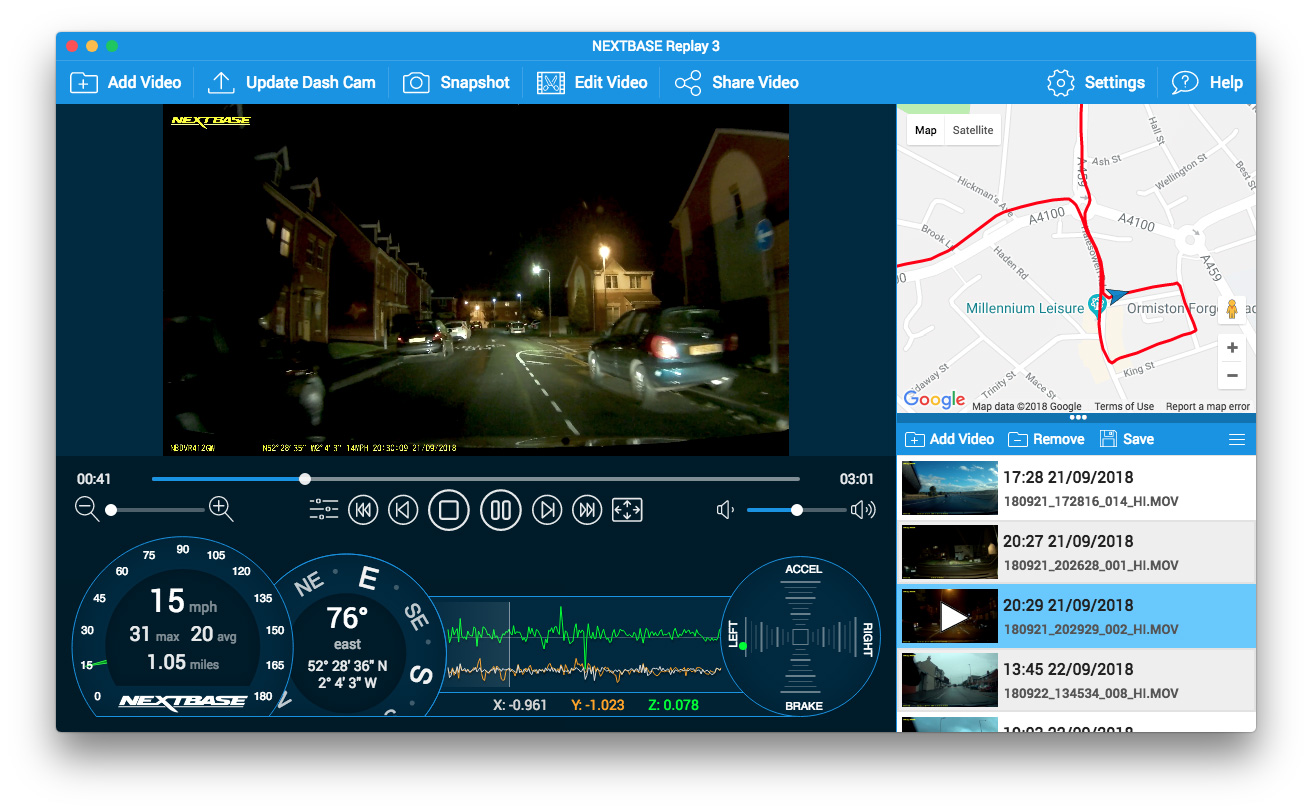
Task: Share Video from the toolbar
Action: tap(737, 83)
